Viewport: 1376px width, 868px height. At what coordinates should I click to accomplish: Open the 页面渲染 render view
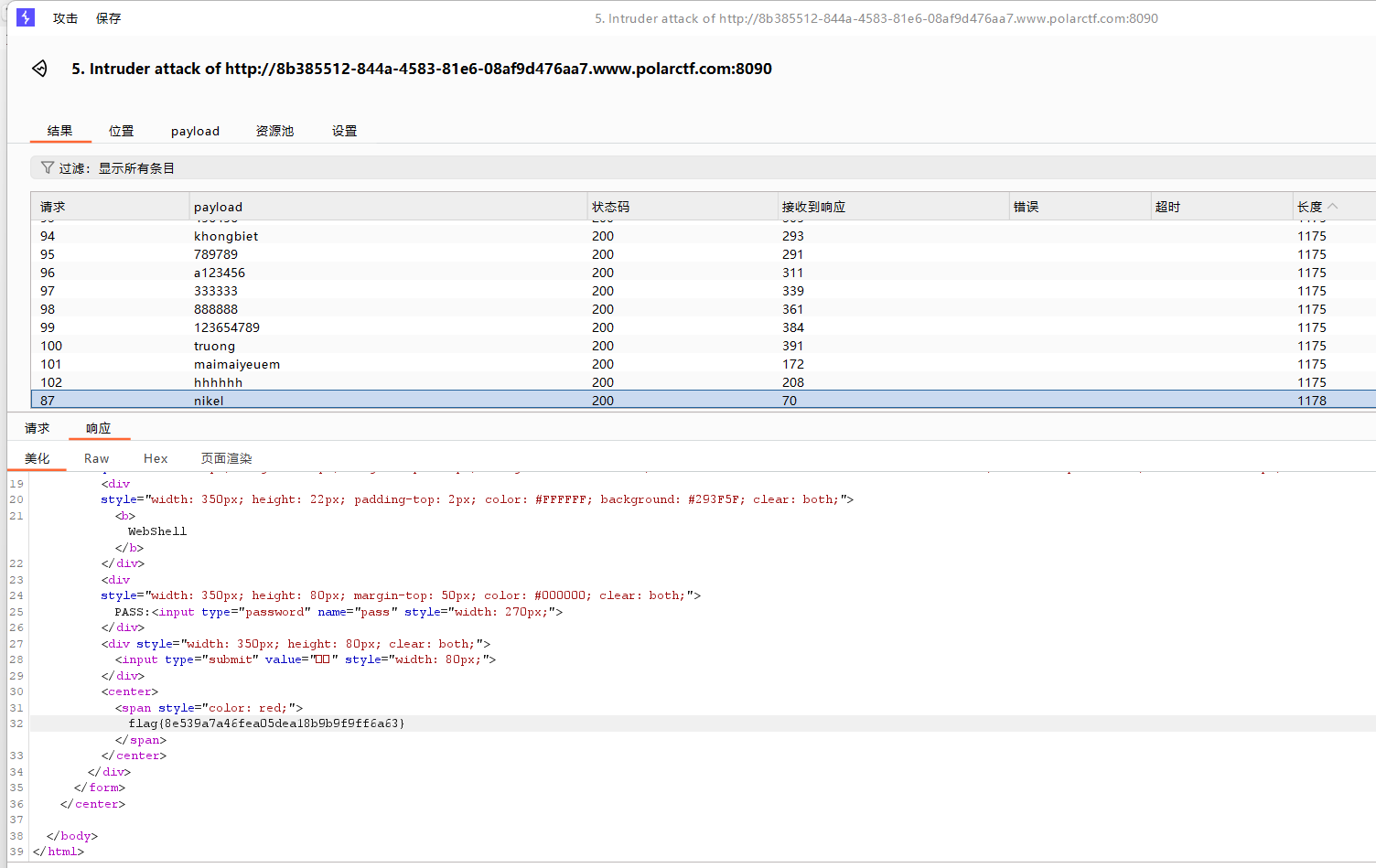tap(226, 458)
